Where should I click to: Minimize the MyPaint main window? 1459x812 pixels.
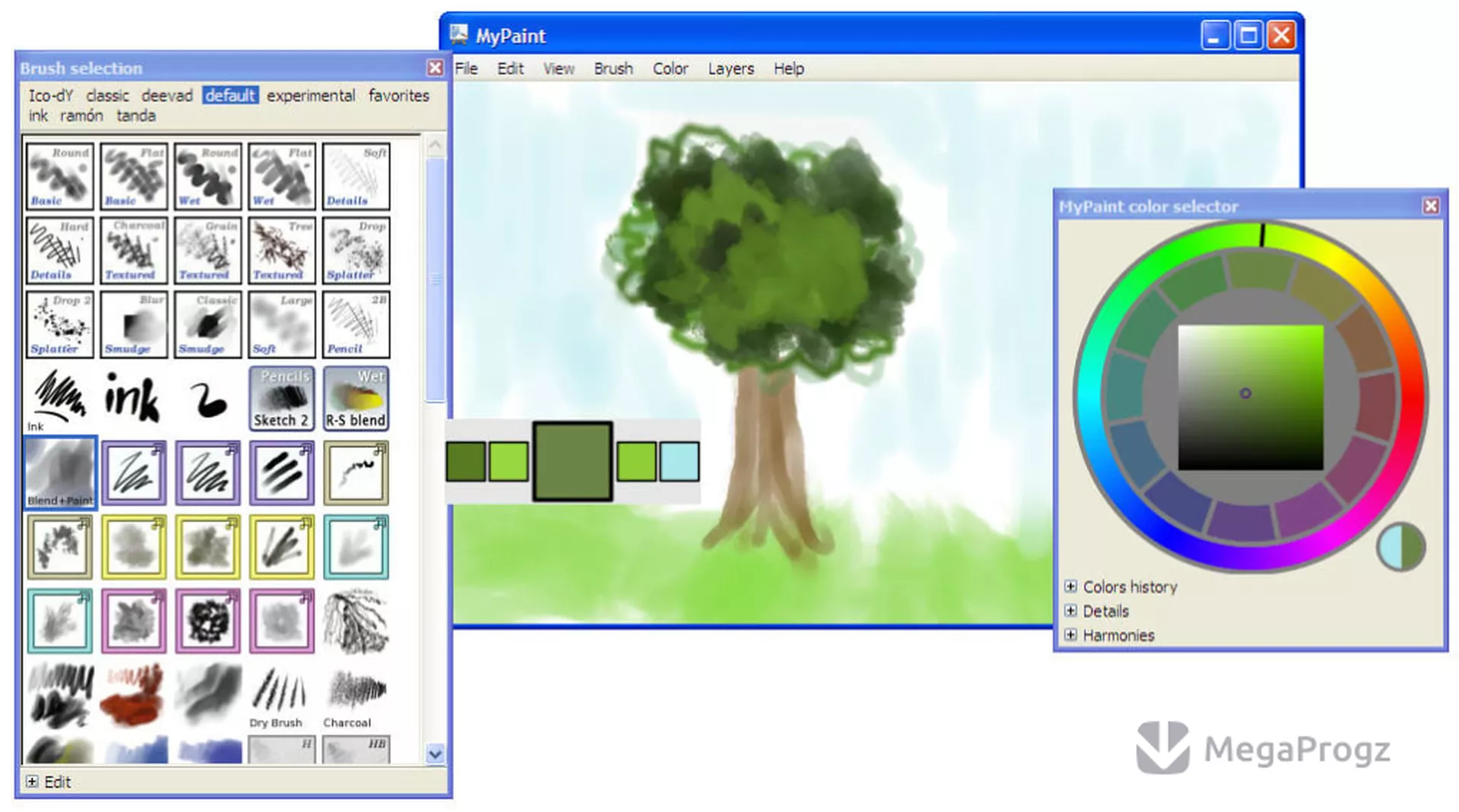1215,35
